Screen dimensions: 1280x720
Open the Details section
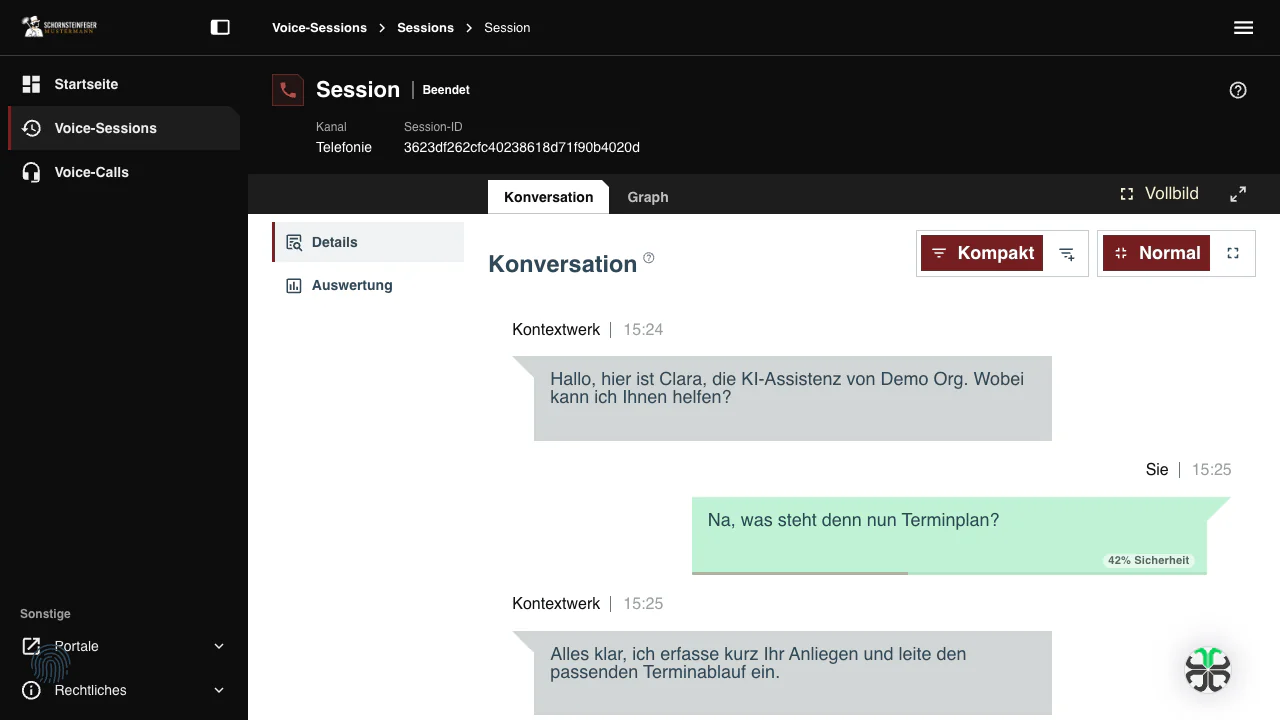pos(368,242)
